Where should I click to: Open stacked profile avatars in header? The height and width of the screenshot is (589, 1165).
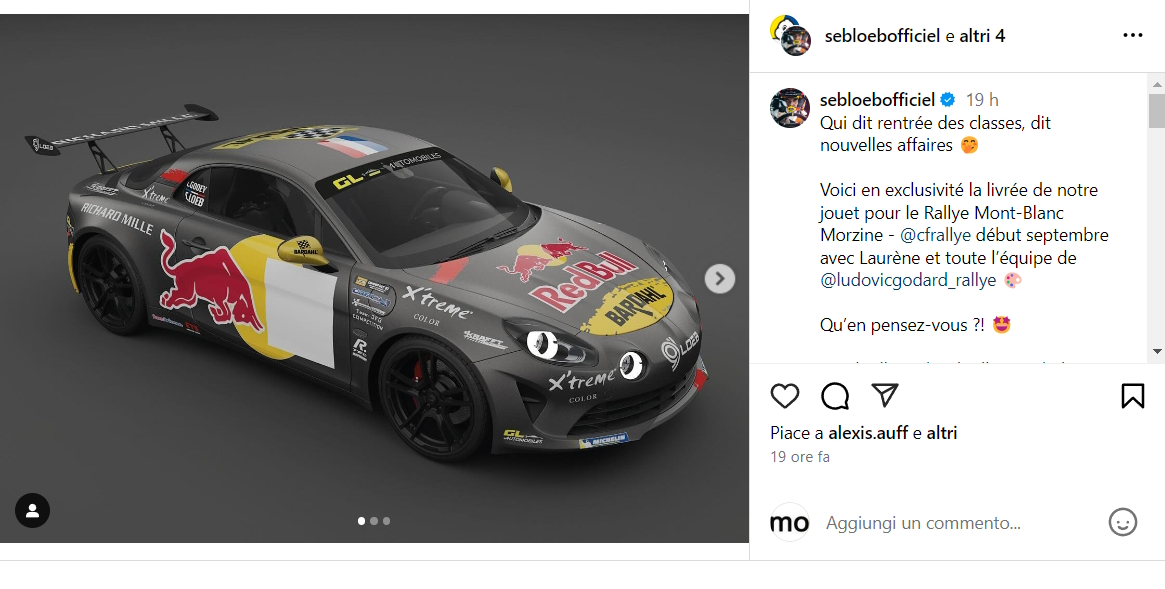point(791,35)
